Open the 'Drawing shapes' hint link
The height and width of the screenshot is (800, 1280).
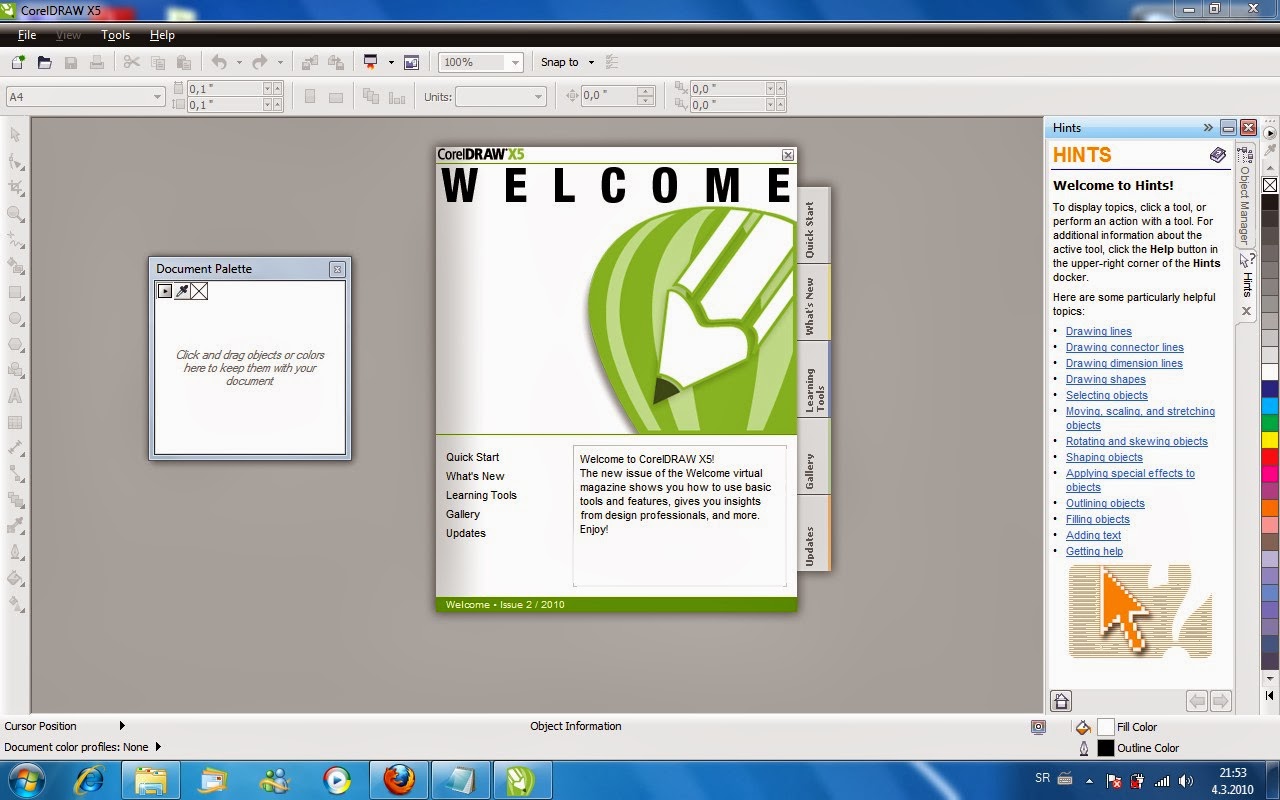click(1106, 379)
